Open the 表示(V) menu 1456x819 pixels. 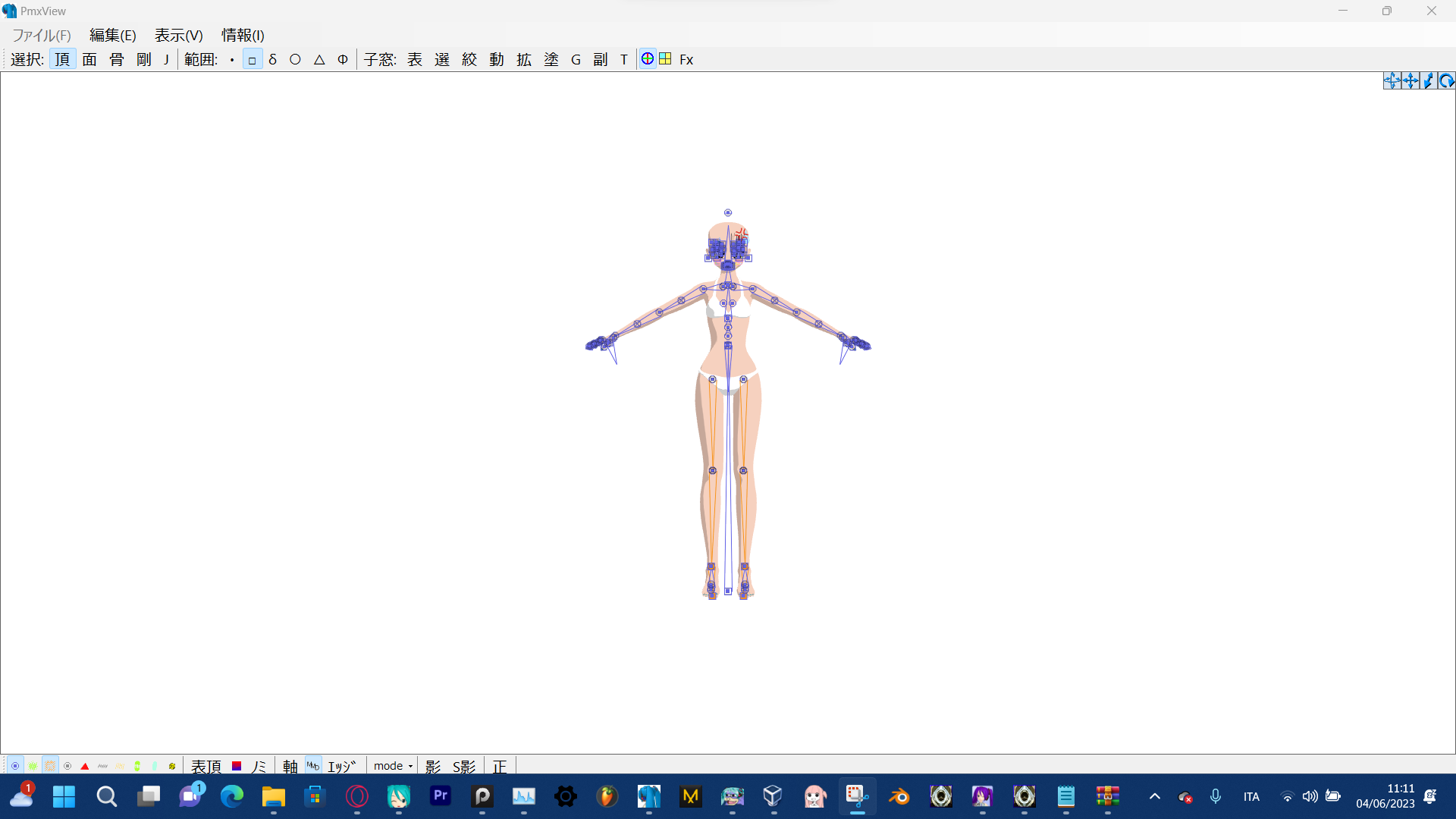point(178,36)
